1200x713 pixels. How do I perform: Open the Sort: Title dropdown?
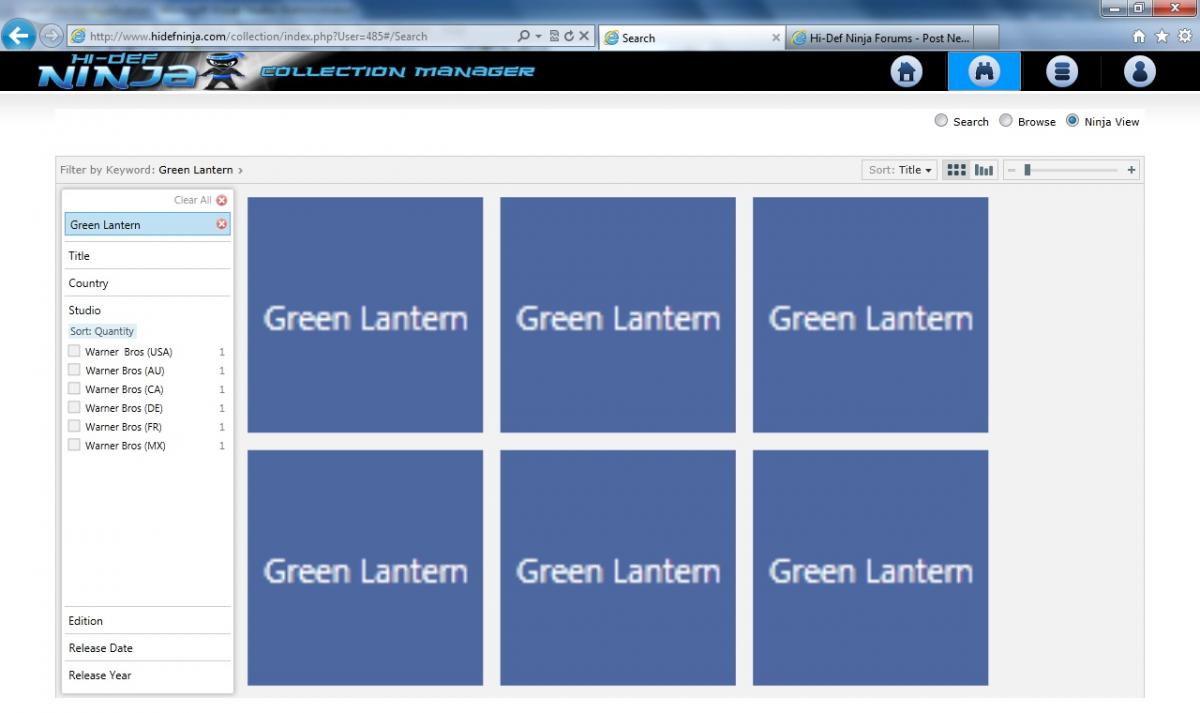900,170
